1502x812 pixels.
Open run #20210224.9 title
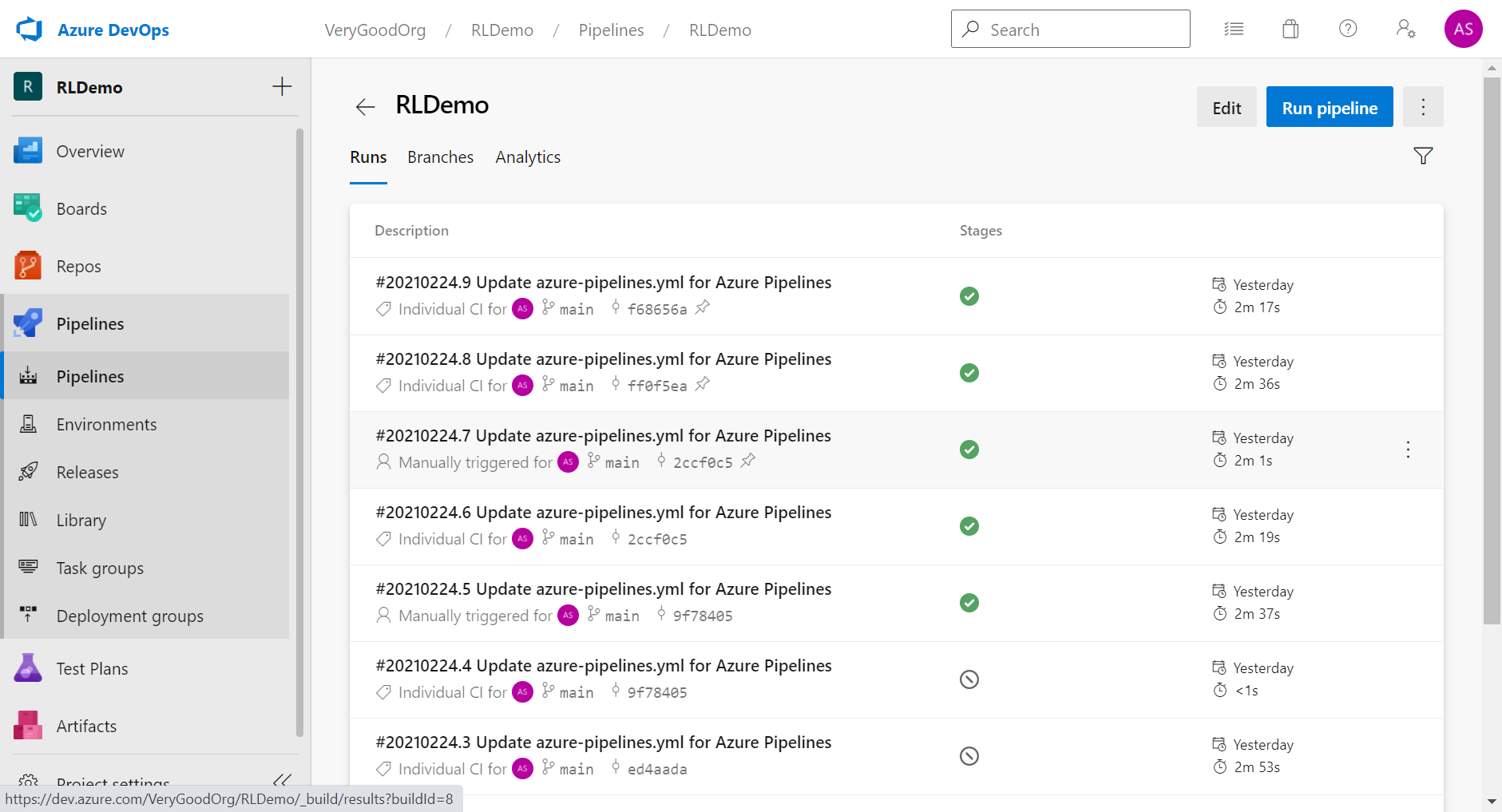point(603,282)
